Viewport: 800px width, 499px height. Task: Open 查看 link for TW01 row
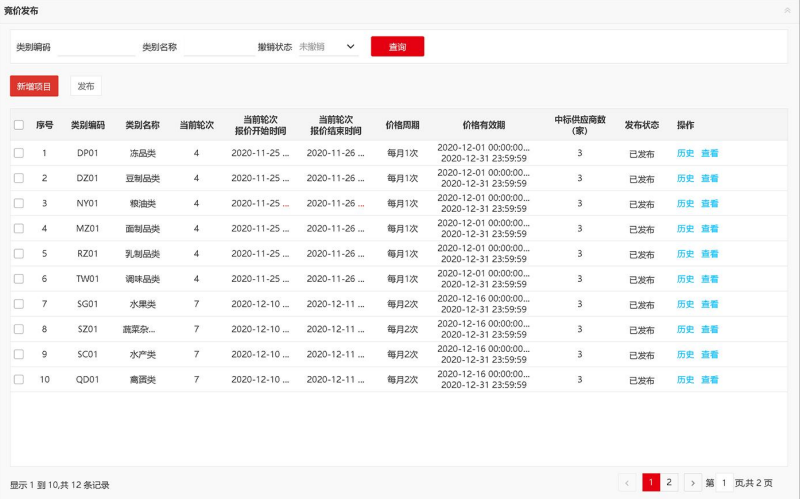pos(710,279)
